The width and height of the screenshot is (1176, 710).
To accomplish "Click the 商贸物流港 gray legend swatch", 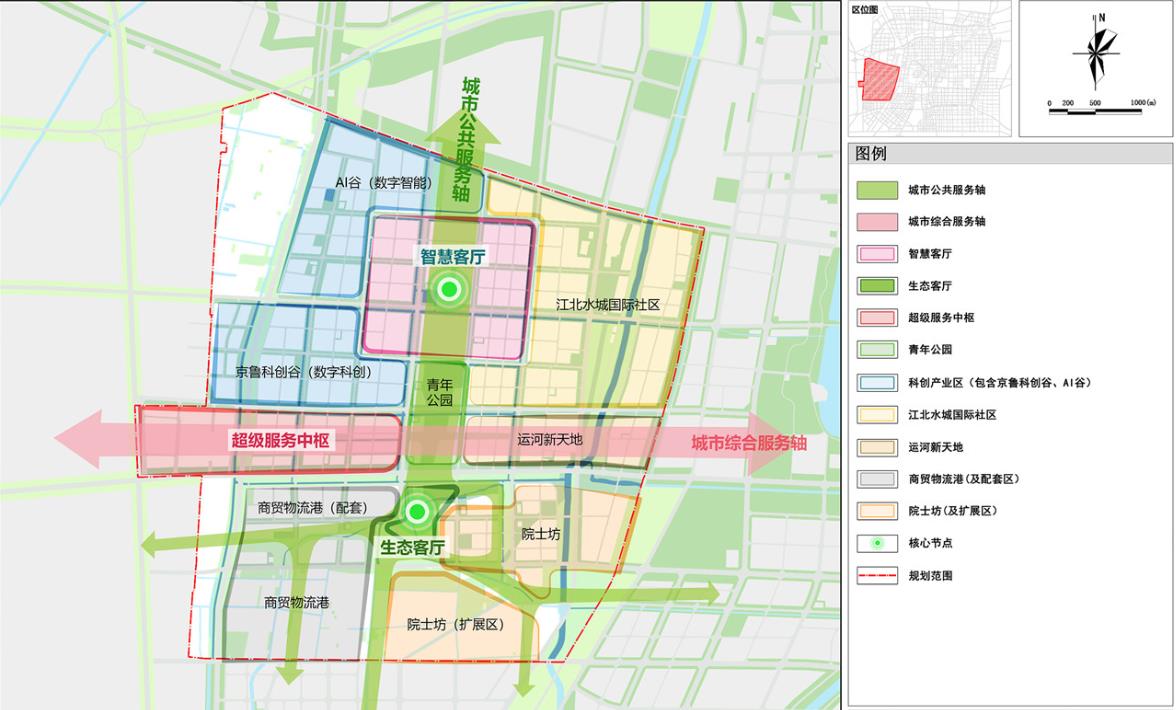I will 876,479.
